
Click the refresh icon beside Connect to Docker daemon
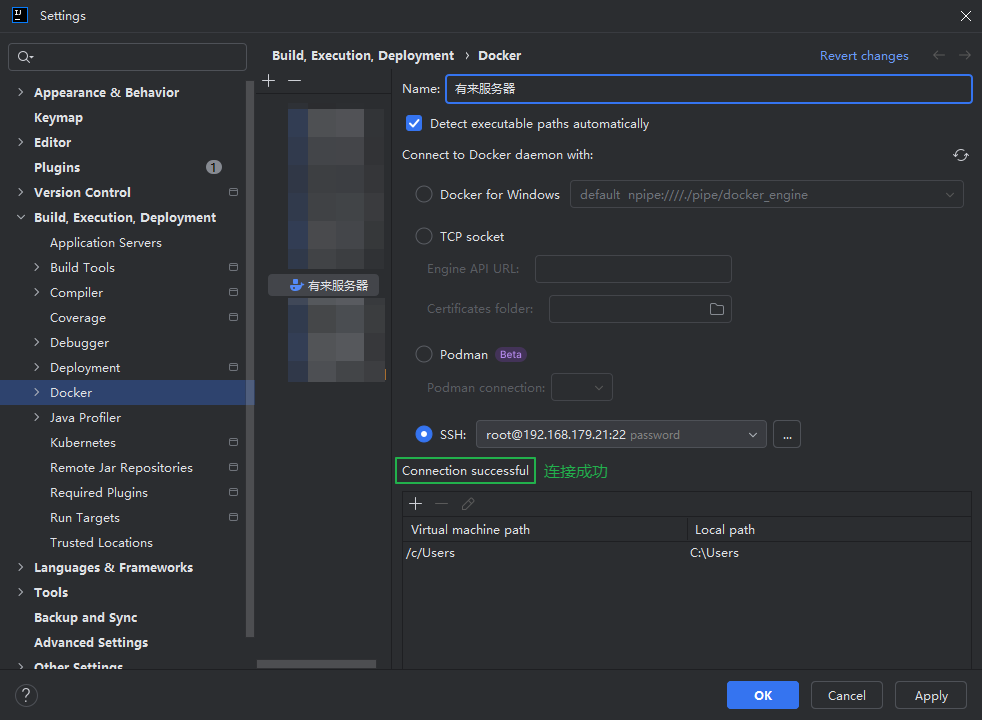pyautogui.click(x=960, y=155)
